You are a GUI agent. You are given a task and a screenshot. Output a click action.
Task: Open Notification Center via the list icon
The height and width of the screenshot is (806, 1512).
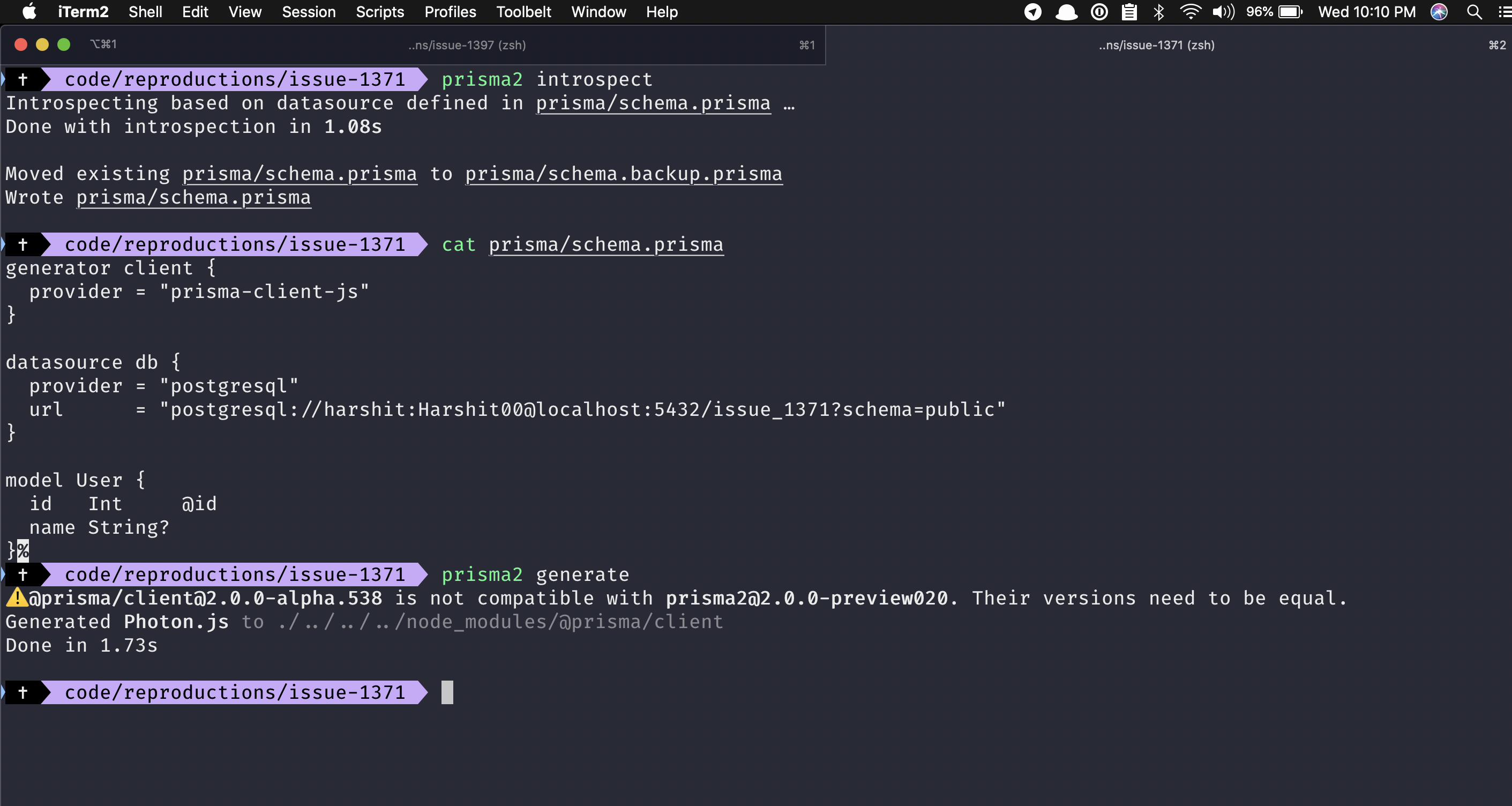(x=1502, y=12)
